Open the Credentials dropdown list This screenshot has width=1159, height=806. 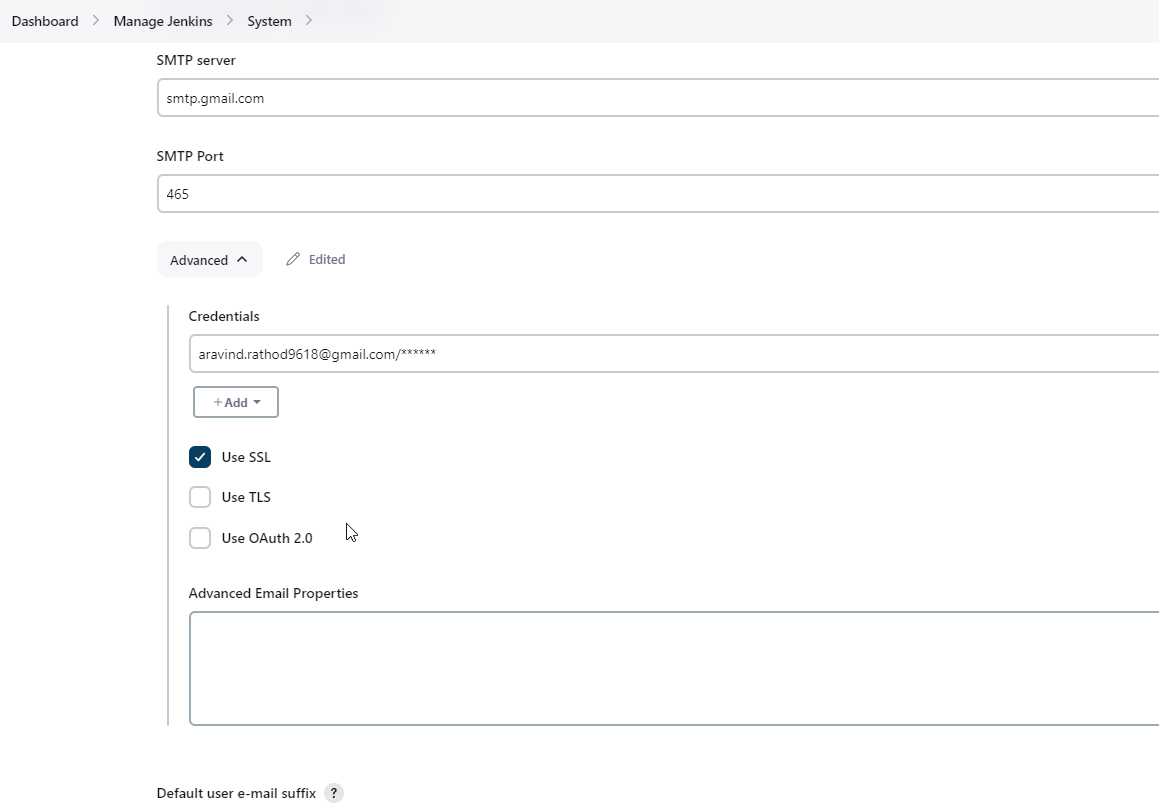pyautogui.click(x=670, y=354)
